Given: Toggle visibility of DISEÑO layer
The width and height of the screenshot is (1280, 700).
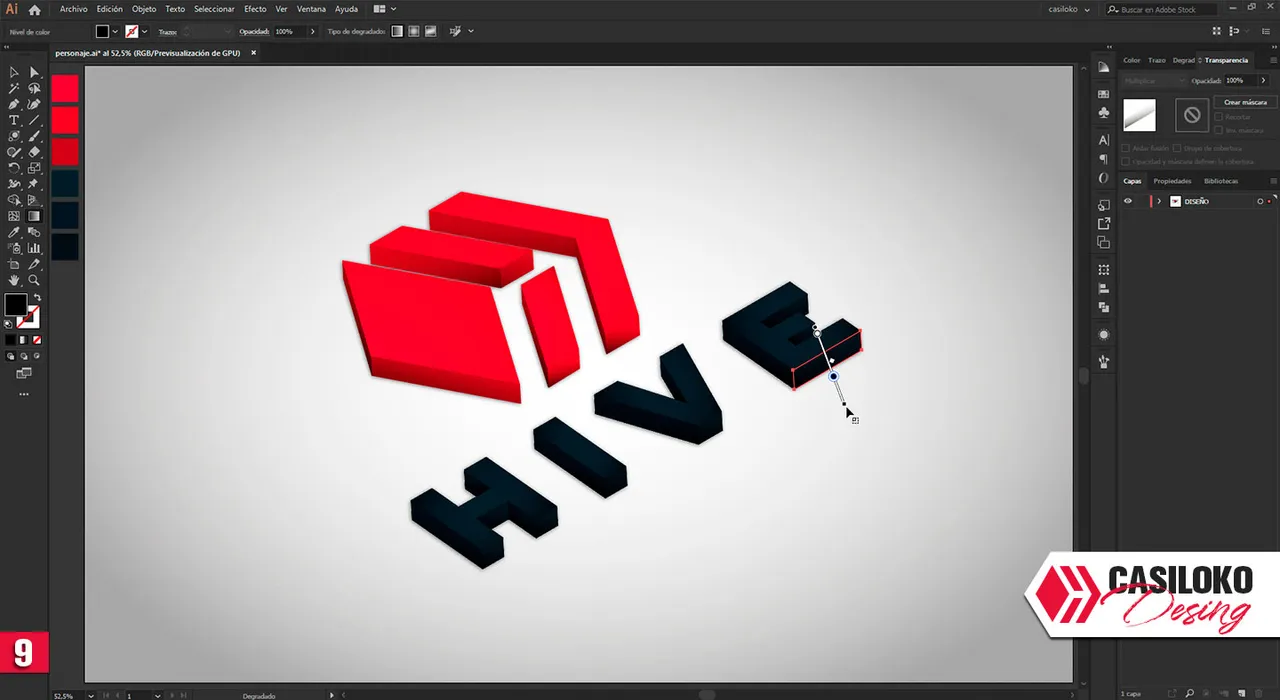Looking at the screenshot, I should [x=1128, y=201].
